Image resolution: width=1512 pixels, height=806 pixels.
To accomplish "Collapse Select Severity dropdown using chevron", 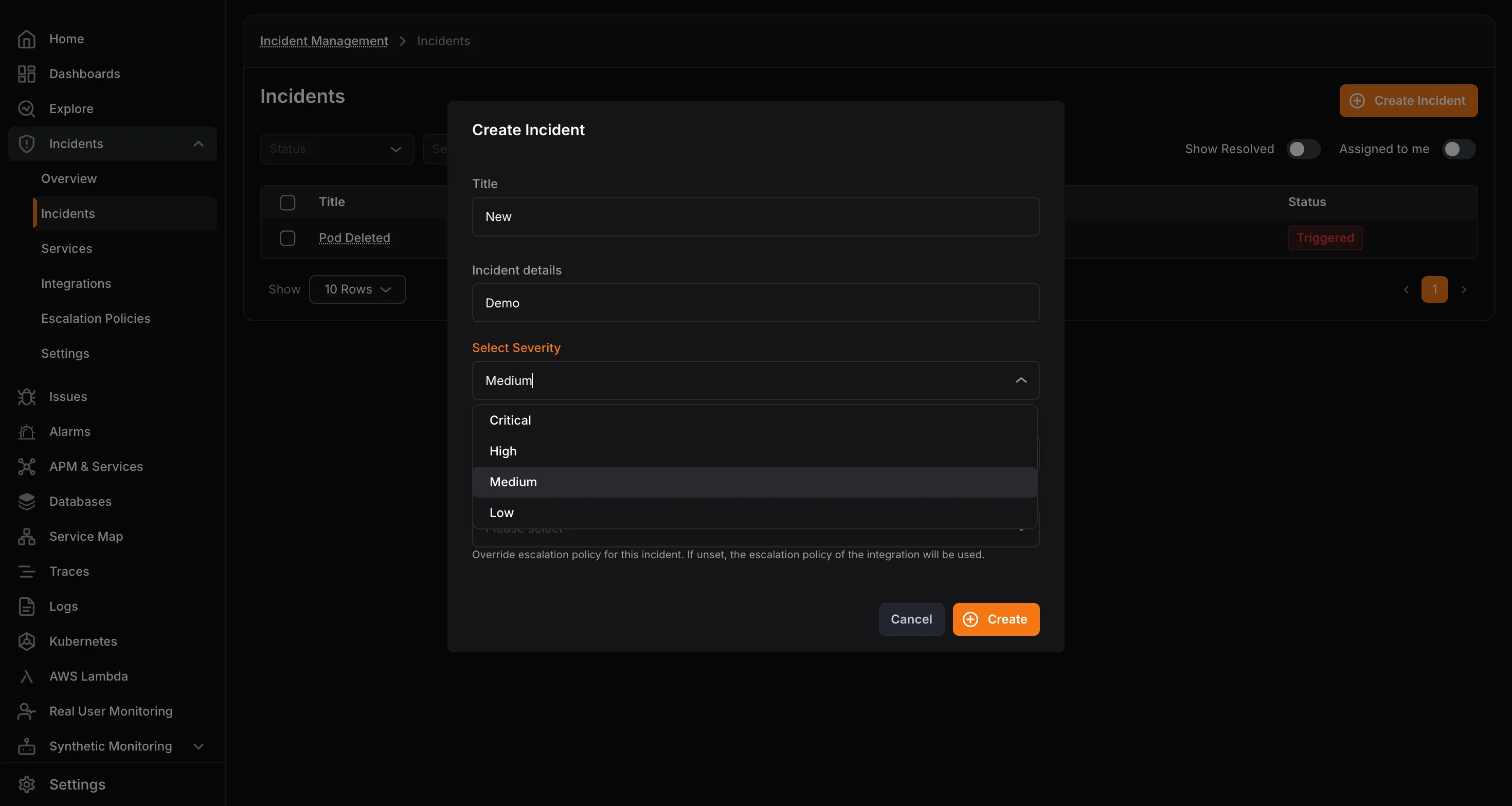I will (x=1021, y=381).
